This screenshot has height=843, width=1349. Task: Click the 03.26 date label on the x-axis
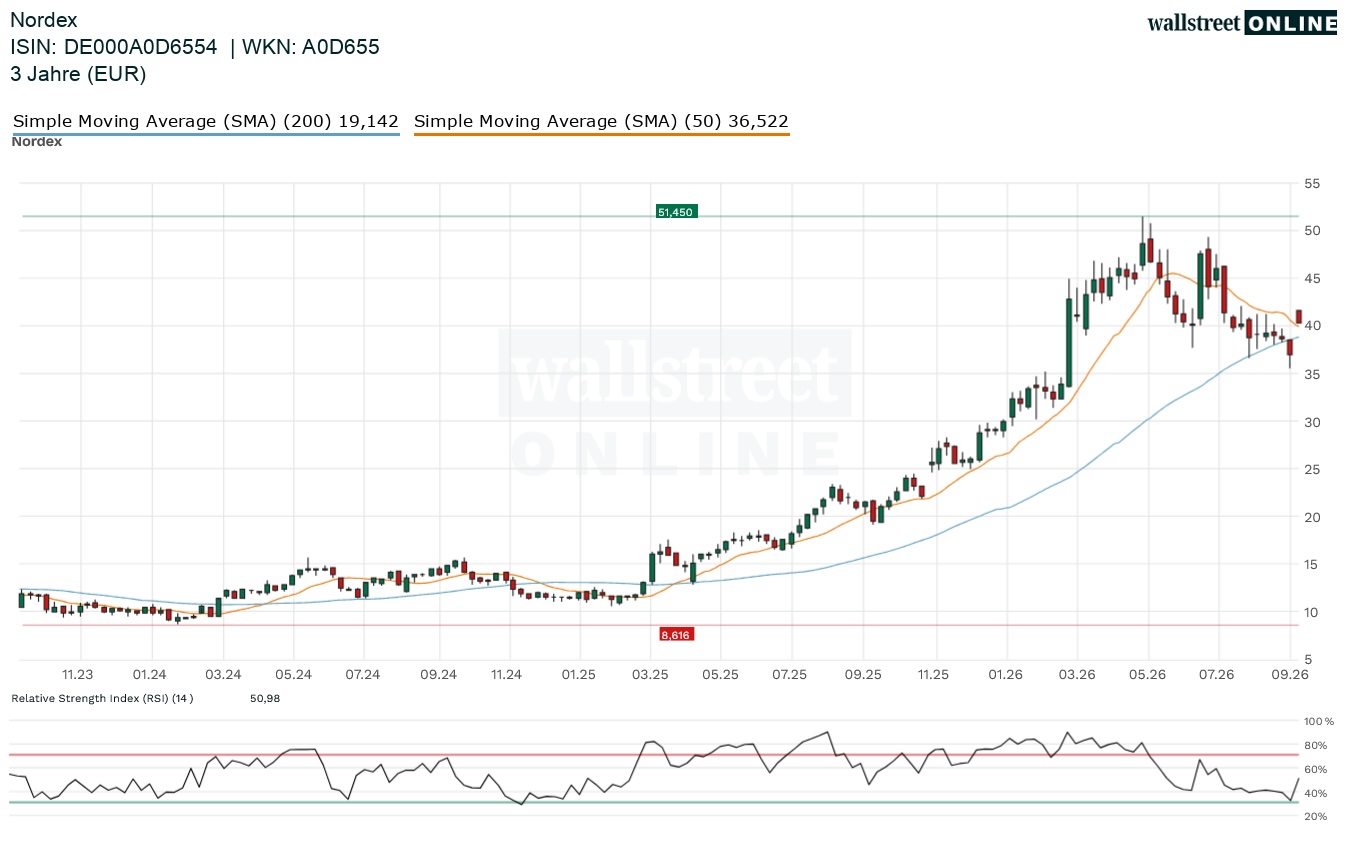click(1076, 675)
